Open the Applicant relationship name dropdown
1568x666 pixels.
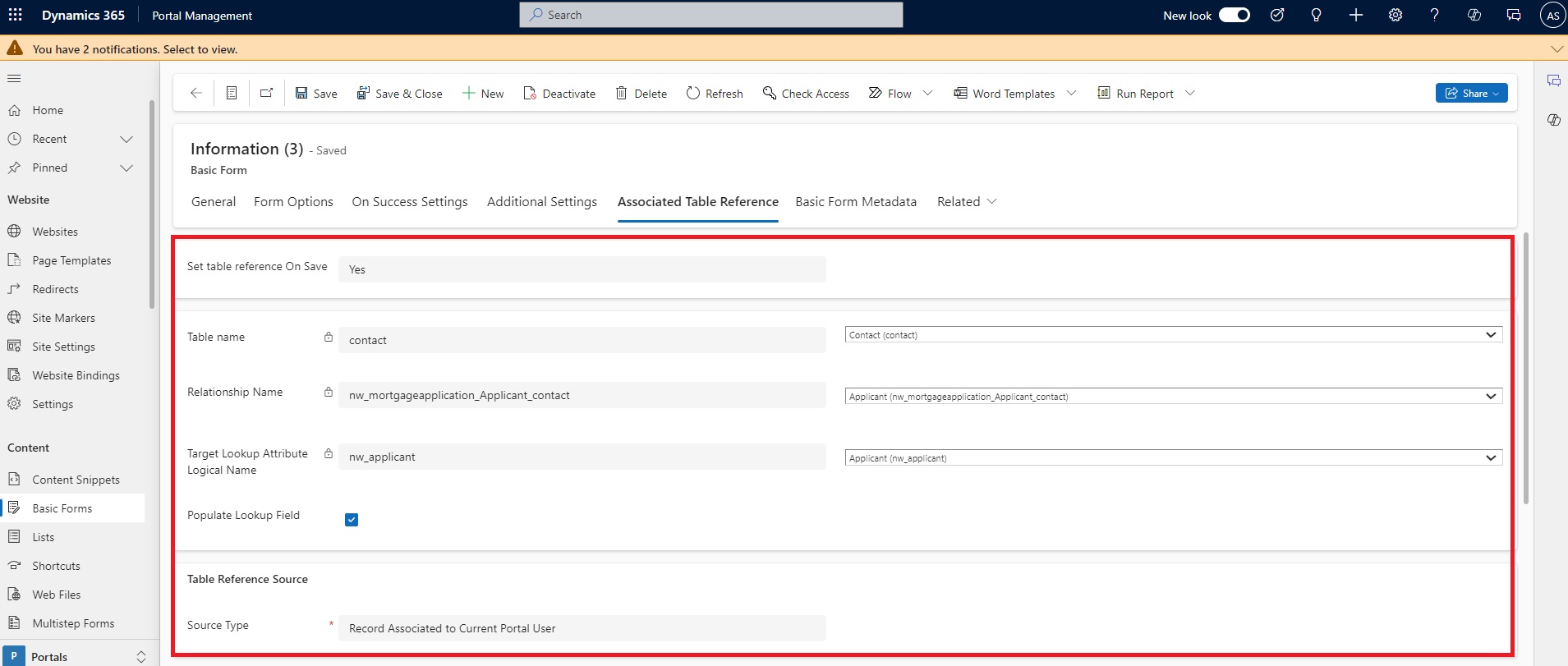pyautogui.click(x=1173, y=397)
